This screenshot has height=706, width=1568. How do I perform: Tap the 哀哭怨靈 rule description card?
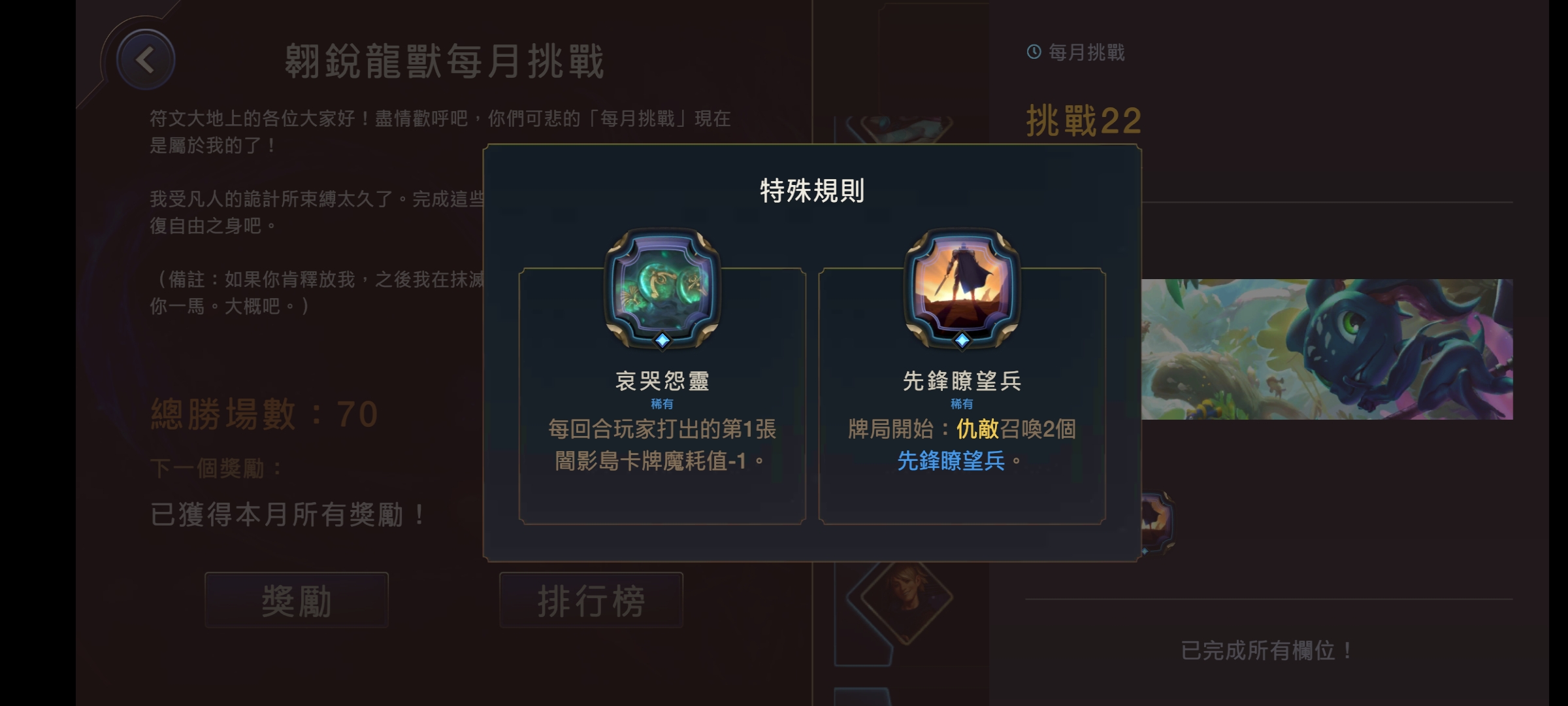coord(662,395)
